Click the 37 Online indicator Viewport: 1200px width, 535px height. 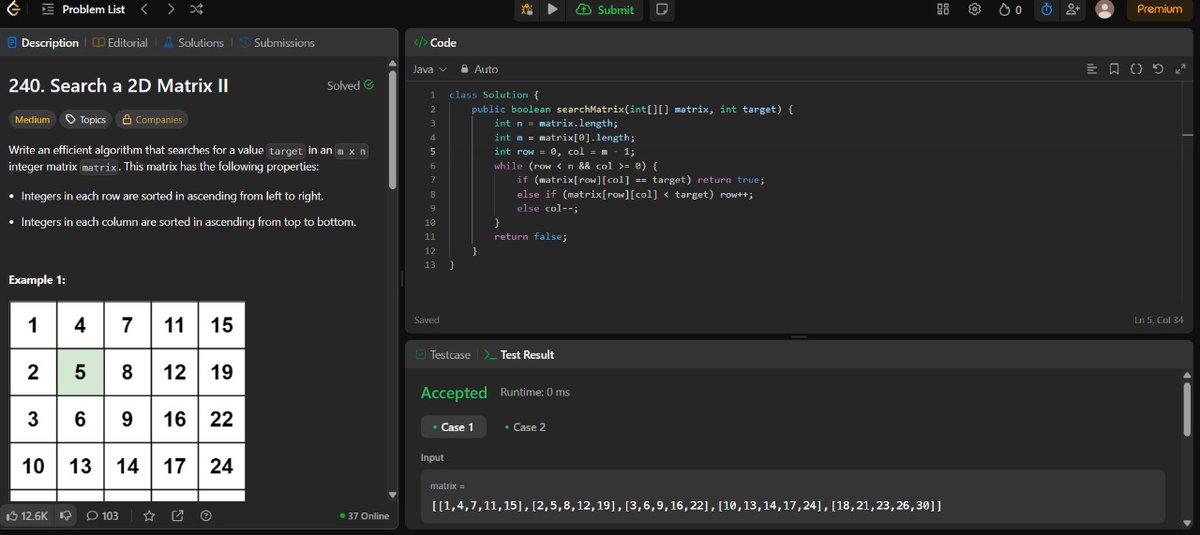[364, 516]
